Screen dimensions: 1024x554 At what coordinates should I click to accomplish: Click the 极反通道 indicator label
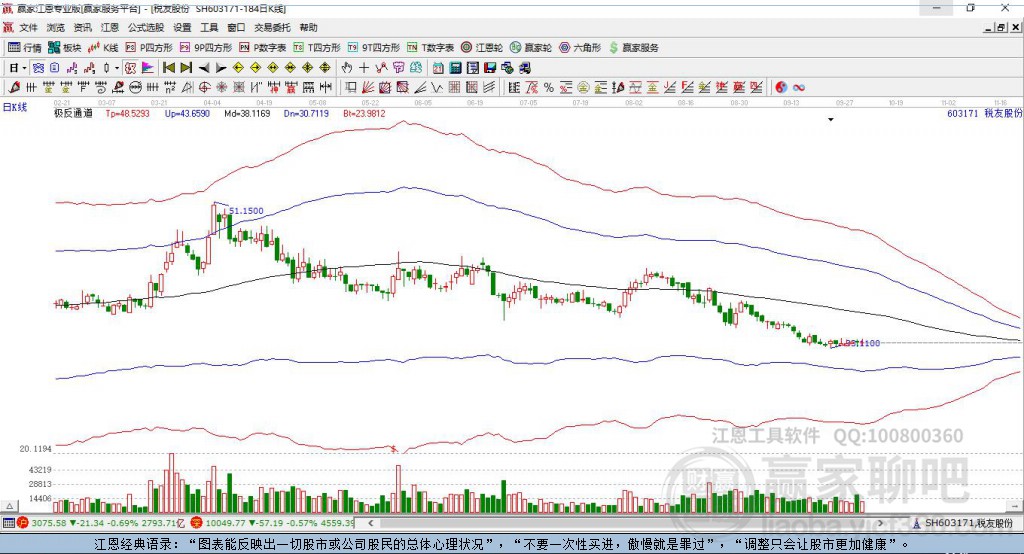73,113
